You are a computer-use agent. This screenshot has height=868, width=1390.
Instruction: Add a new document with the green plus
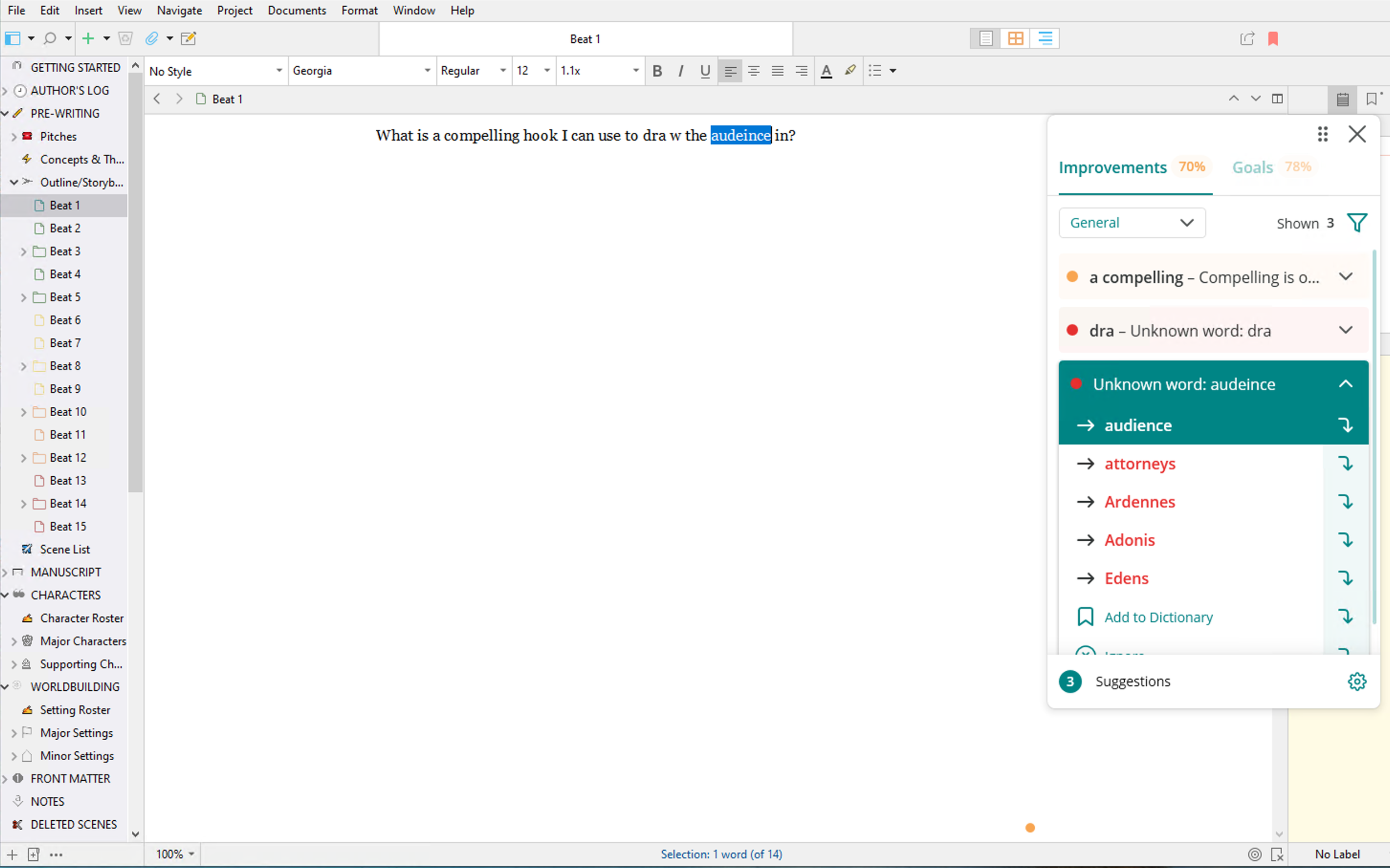pyautogui.click(x=90, y=38)
